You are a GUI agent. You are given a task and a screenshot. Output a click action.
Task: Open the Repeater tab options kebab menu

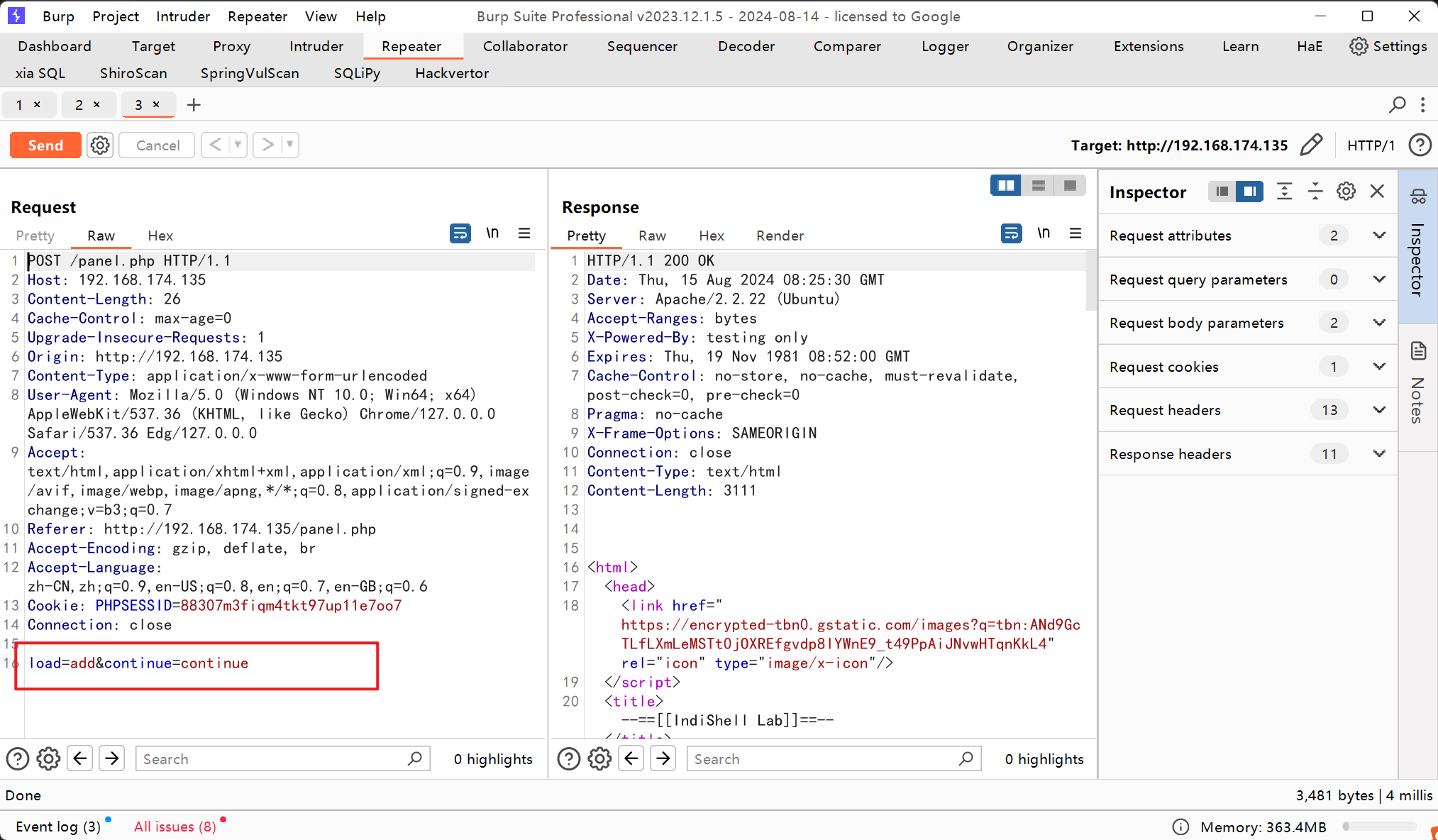coord(1422,105)
